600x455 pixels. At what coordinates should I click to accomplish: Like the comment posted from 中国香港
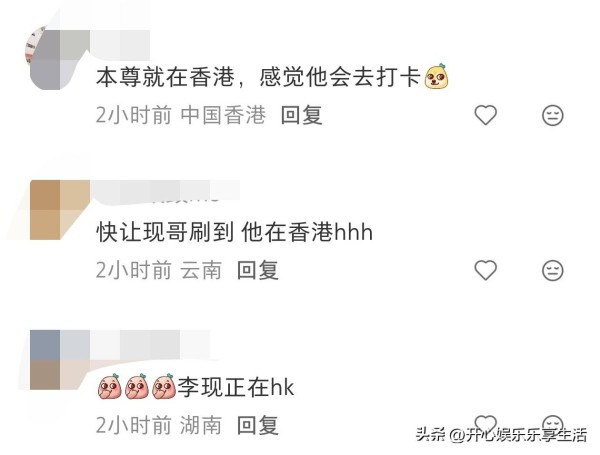[486, 115]
